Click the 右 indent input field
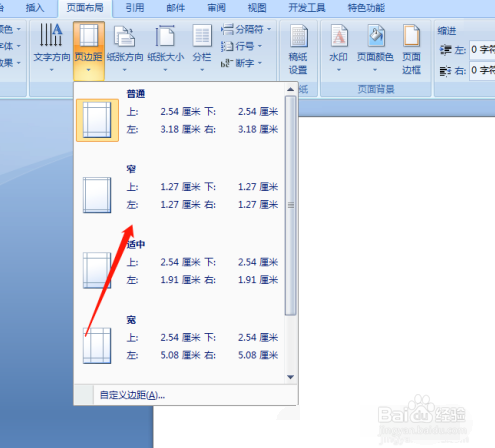This screenshot has height=448, width=495. coord(482,70)
